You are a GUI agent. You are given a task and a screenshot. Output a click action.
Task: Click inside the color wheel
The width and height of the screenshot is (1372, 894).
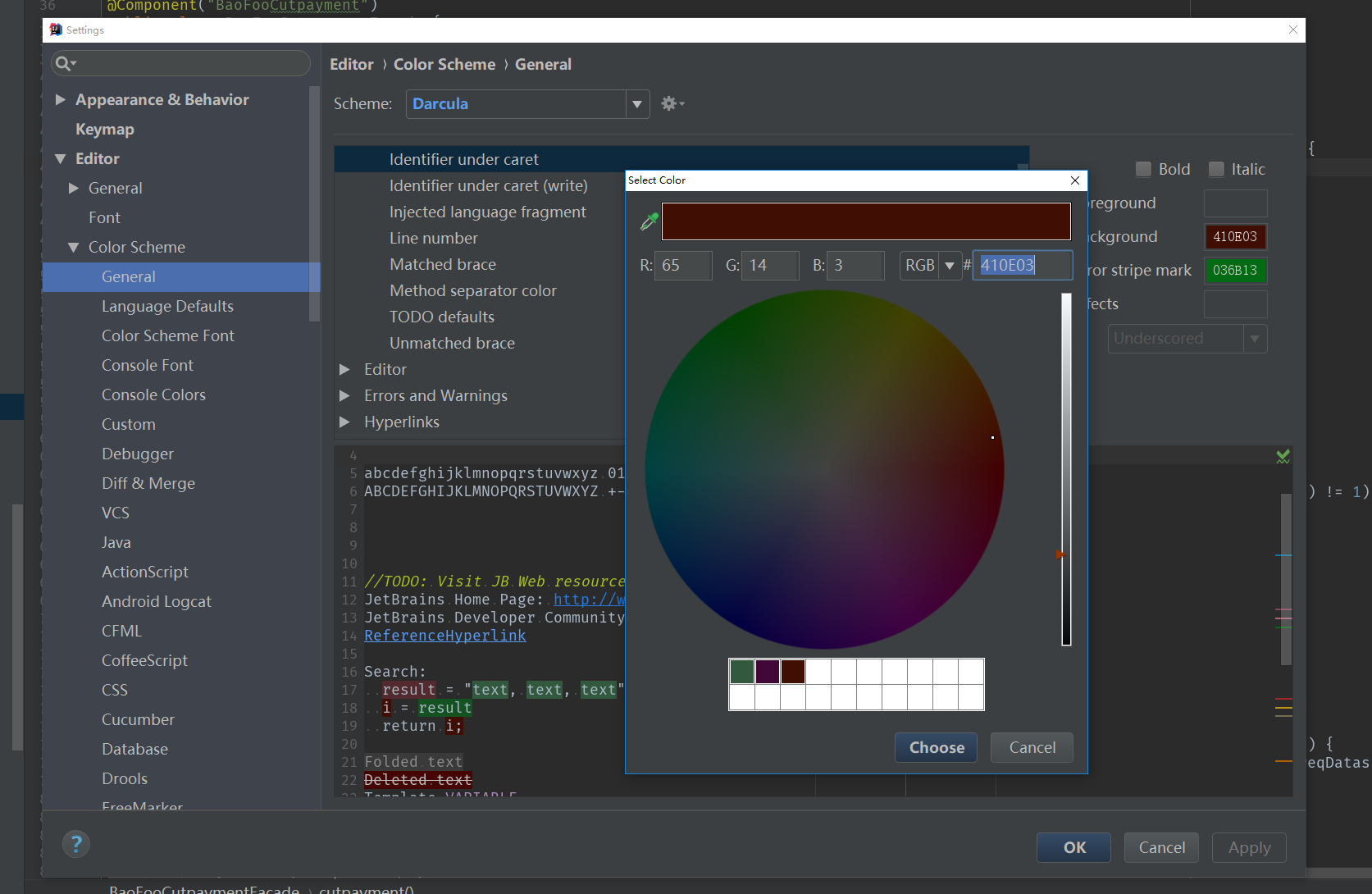click(824, 469)
